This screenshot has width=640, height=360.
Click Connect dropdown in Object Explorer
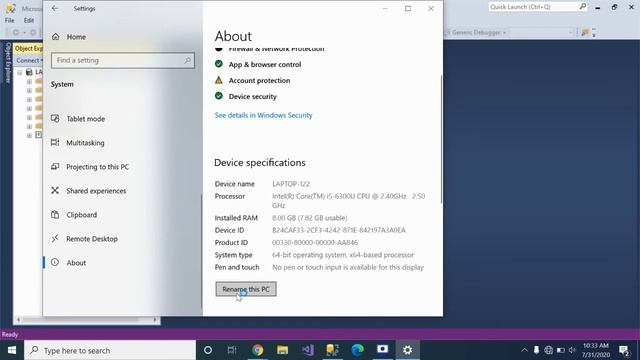coord(30,60)
